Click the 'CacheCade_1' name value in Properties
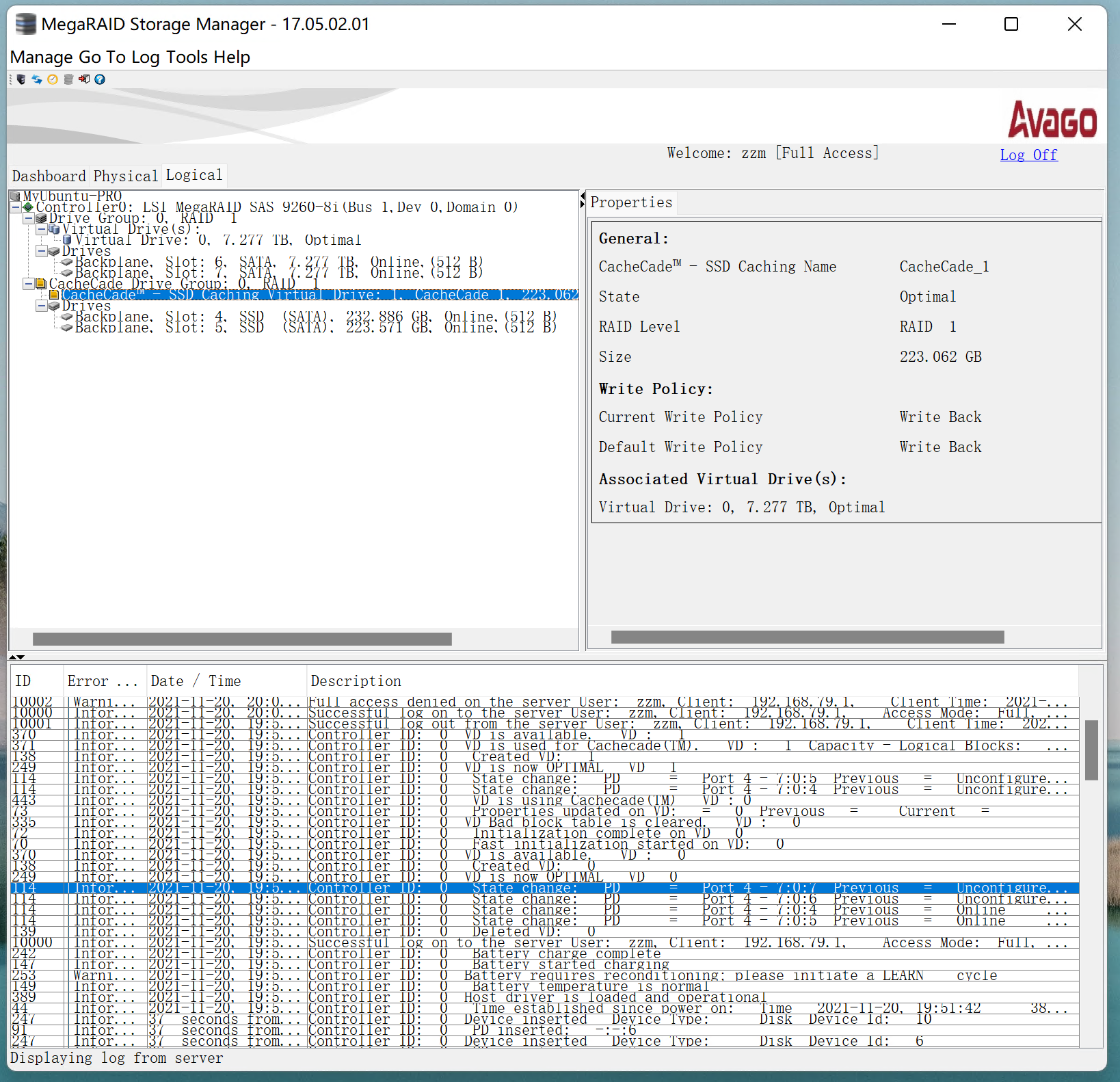This screenshot has height=1082, width=1120. tap(944, 267)
